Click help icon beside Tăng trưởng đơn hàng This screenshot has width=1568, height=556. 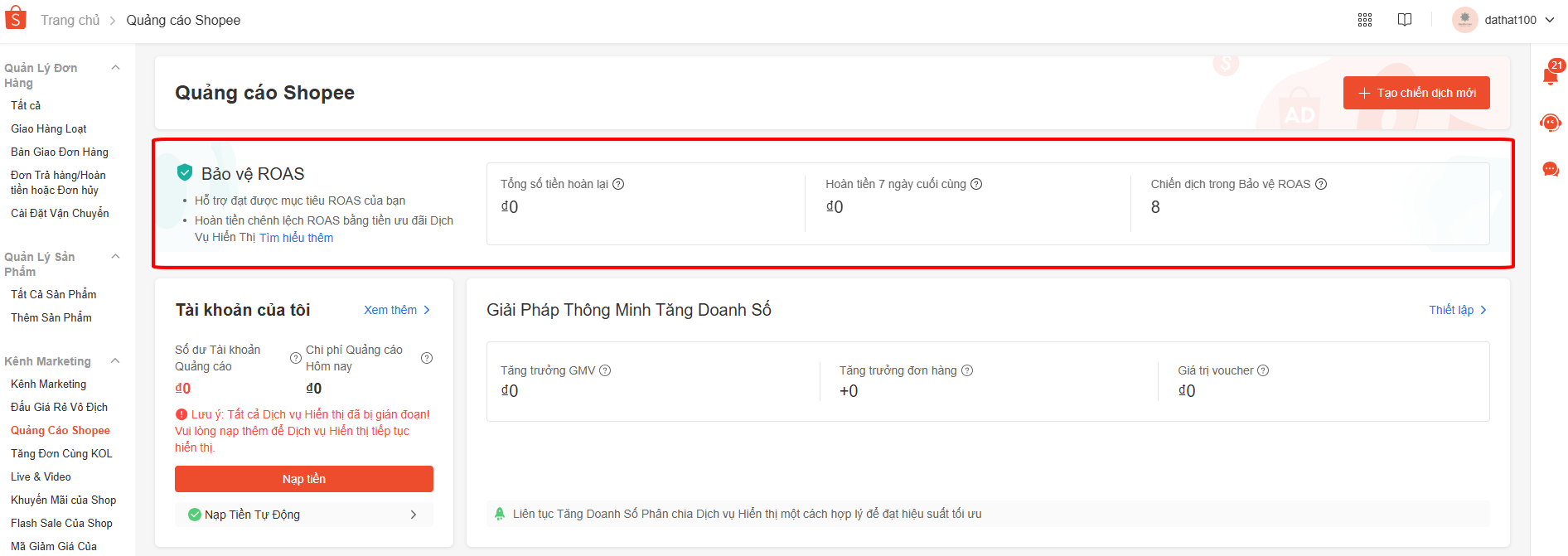click(967, 370)
